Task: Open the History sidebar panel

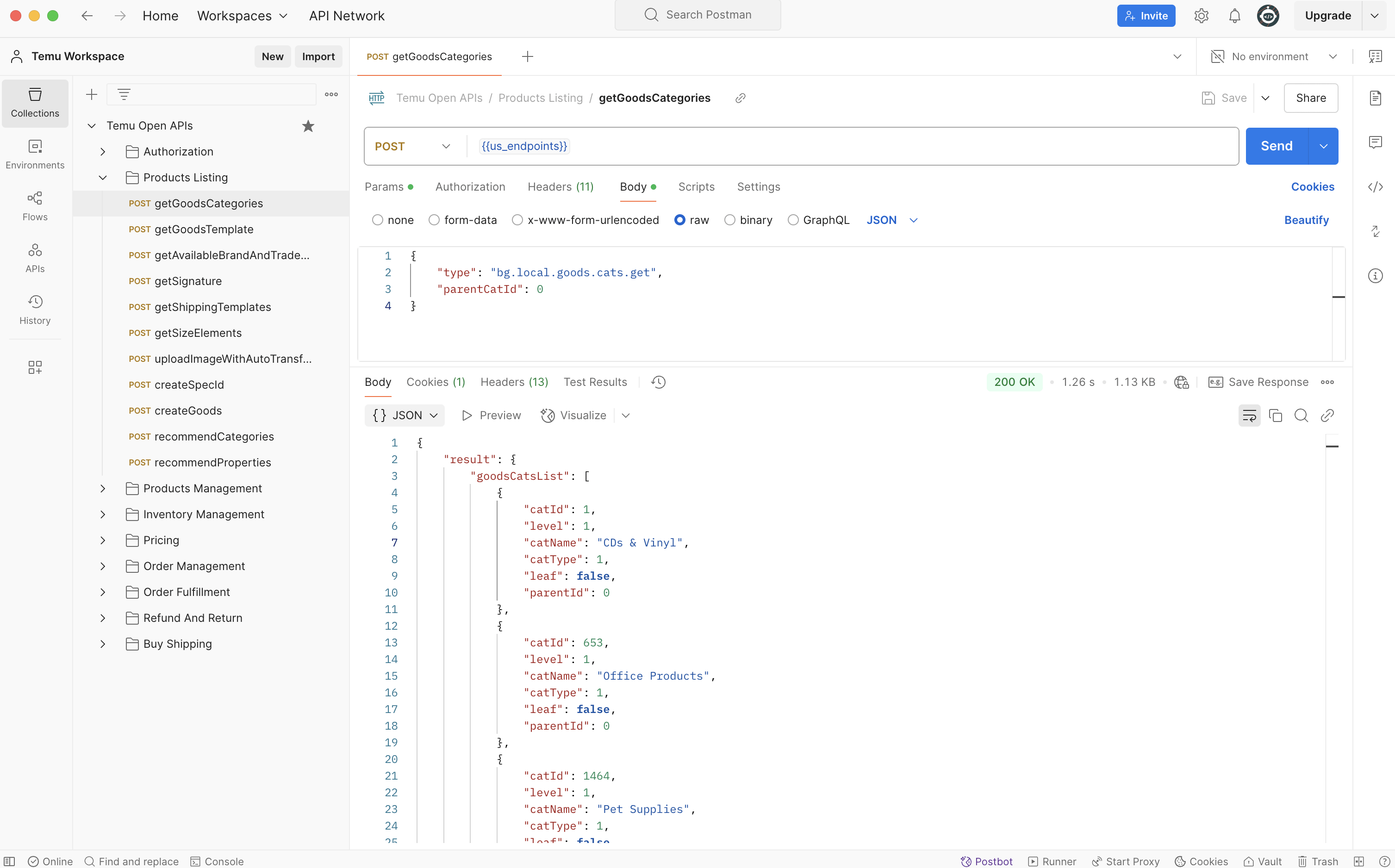Action: 35,310
